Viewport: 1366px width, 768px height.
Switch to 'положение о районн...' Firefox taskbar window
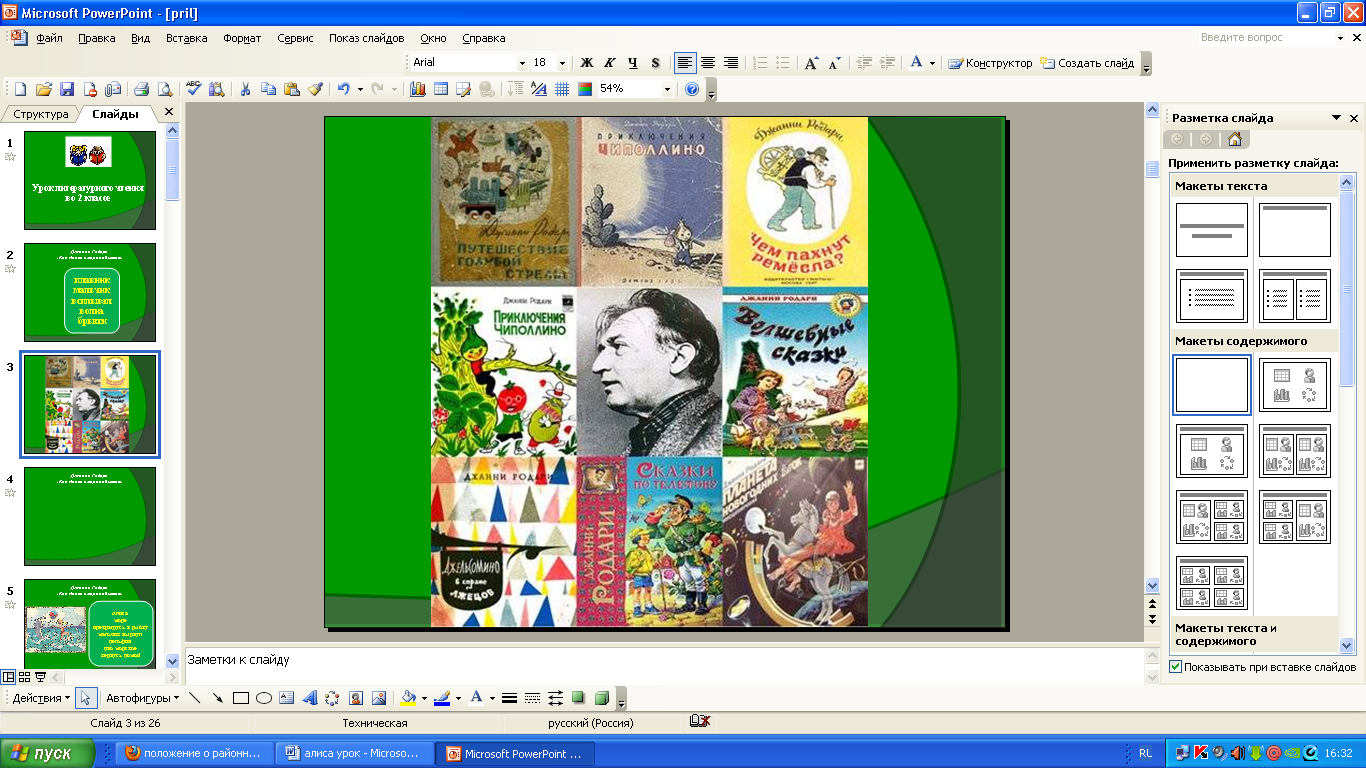195,753
